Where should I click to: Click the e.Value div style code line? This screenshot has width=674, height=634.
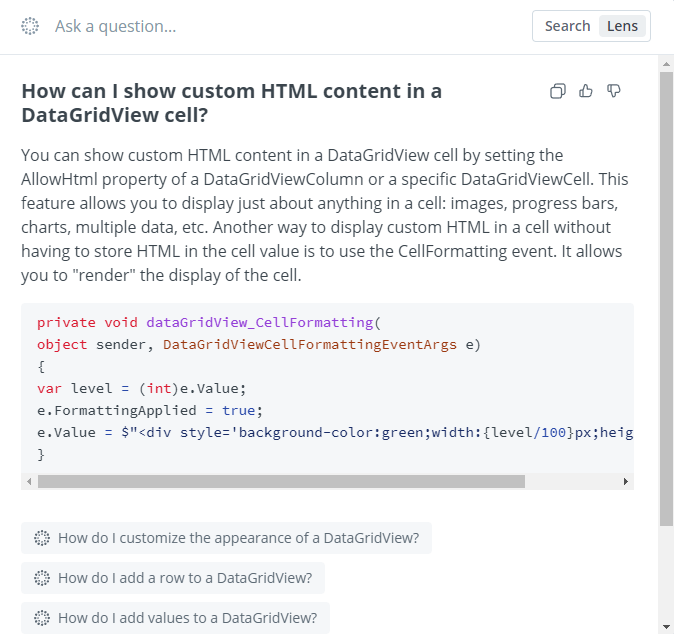335,432
